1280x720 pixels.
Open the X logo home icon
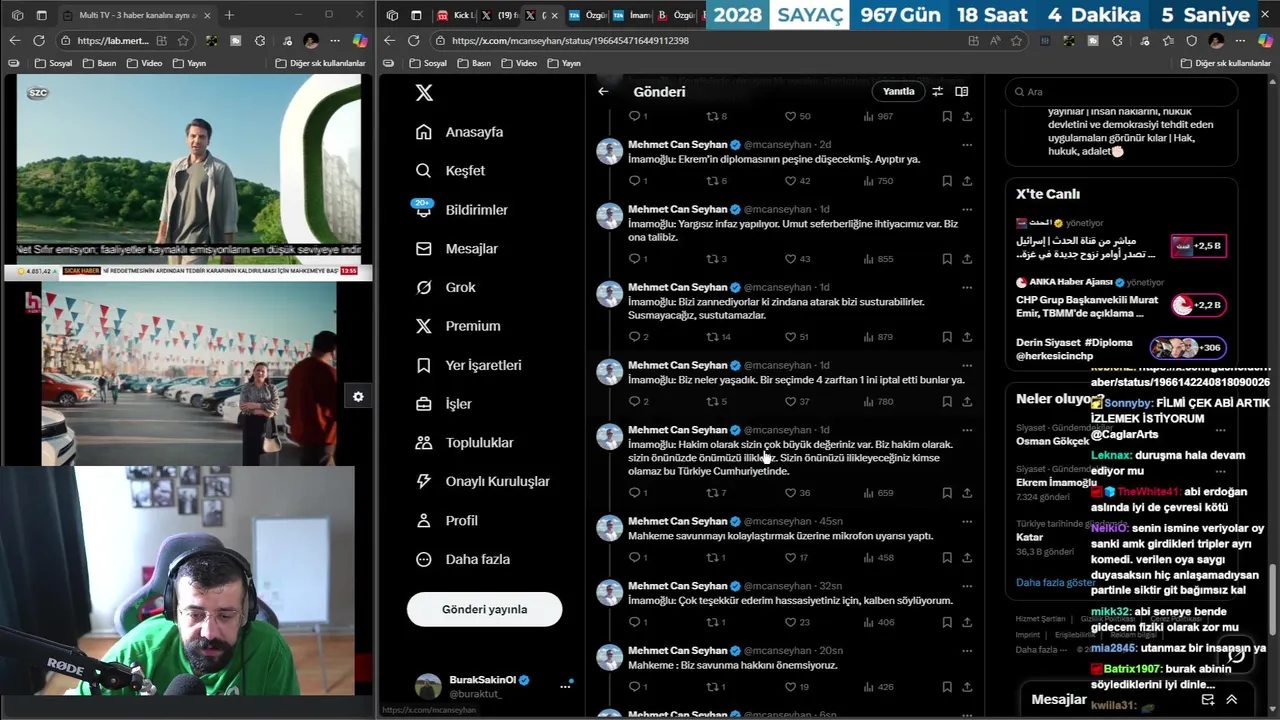click(x=424, y=92)
